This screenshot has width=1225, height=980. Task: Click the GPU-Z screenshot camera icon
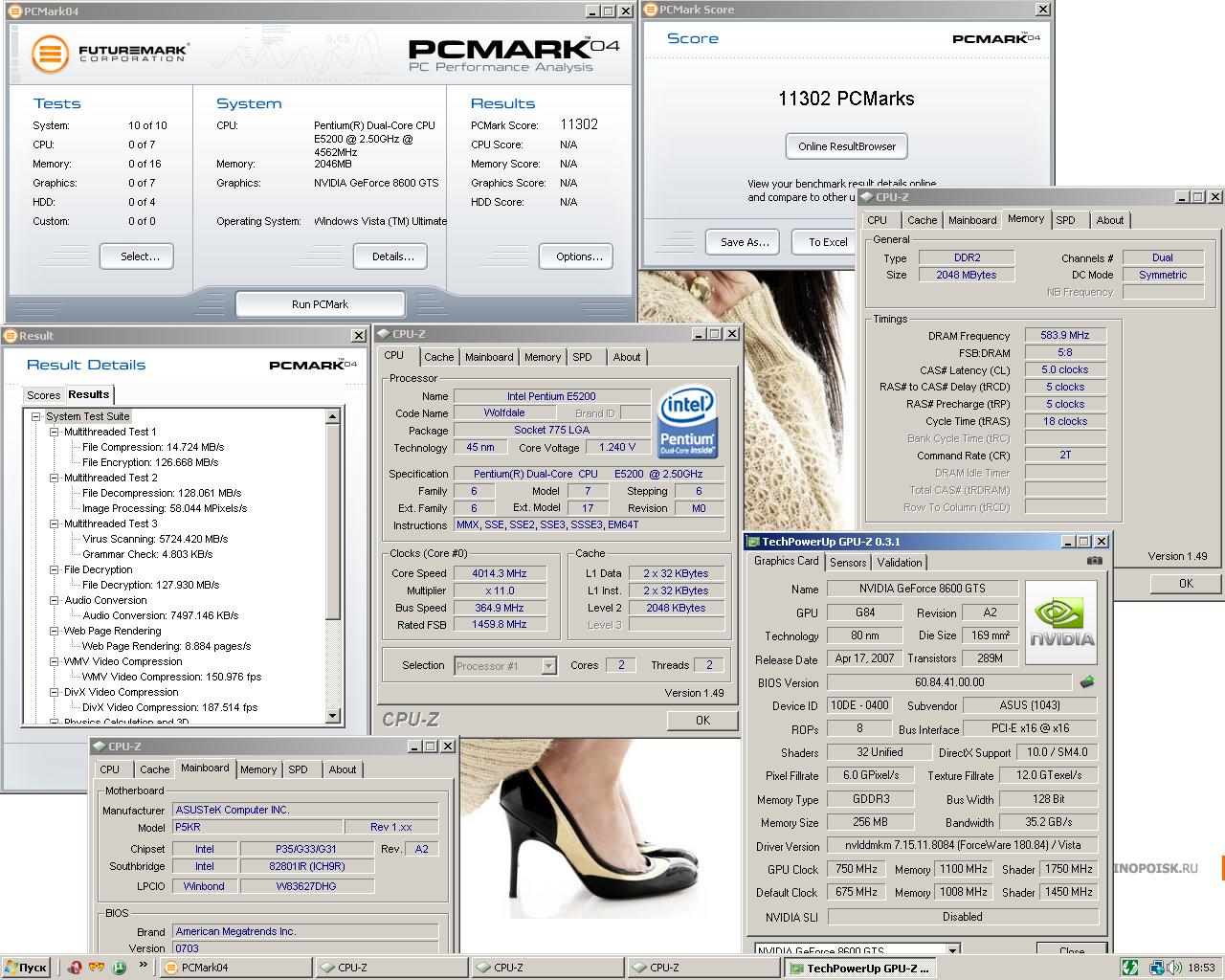coord(1095,561)
